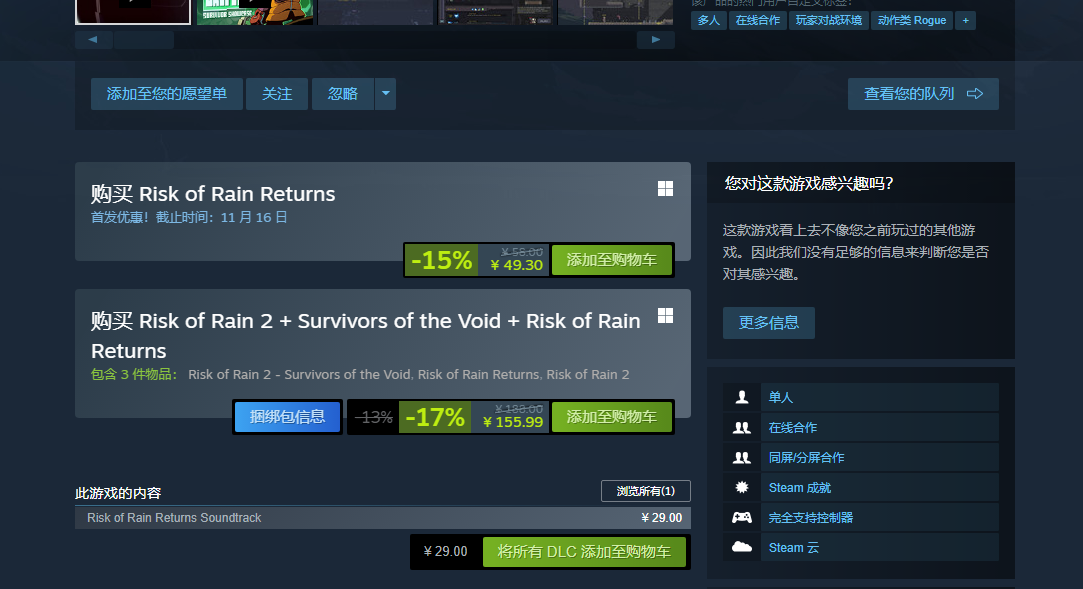
Task: Click the shared/split-screen co-op icon
Action: click(x=742, y=457)
